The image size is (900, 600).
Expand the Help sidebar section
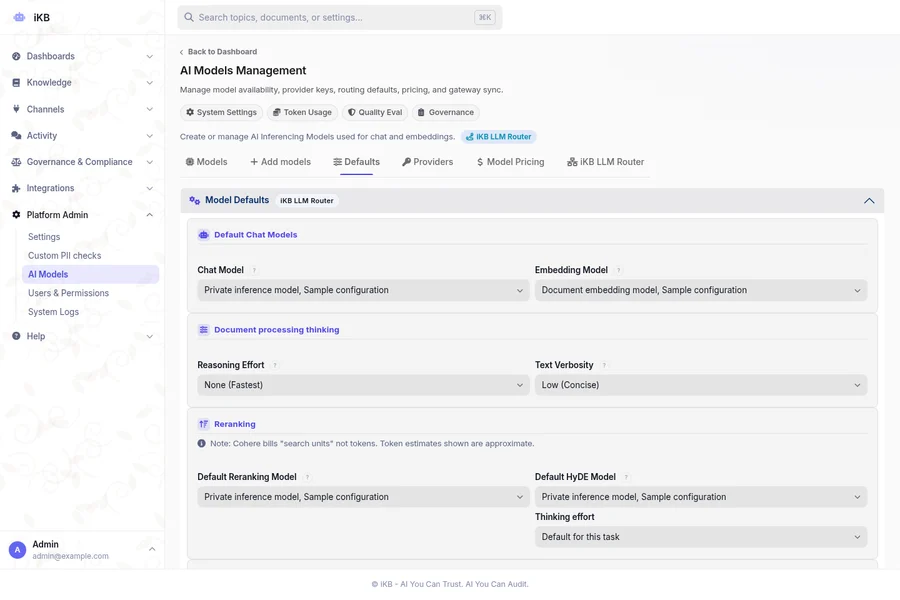149,336
